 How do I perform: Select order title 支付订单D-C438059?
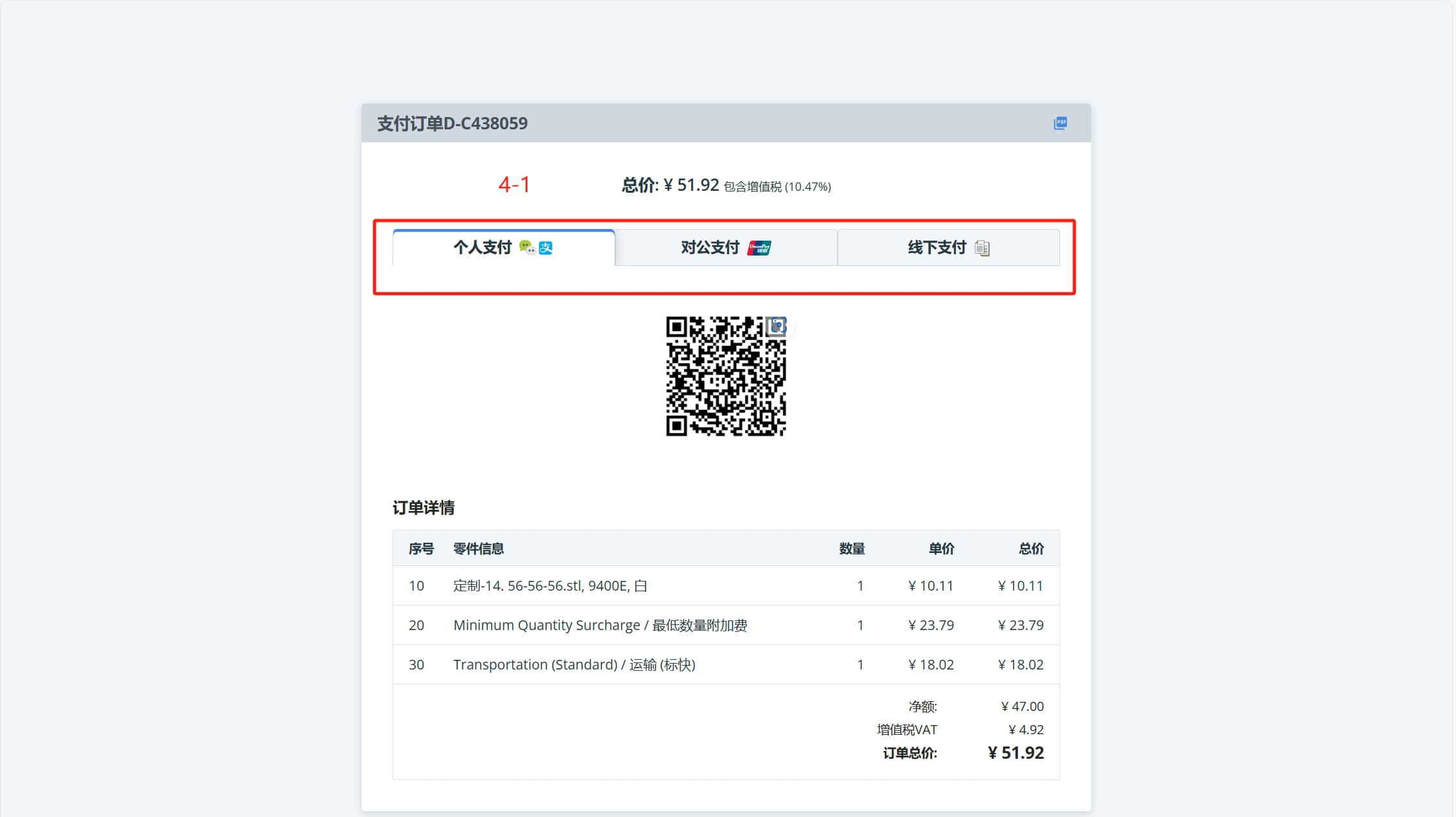point(452,124)
